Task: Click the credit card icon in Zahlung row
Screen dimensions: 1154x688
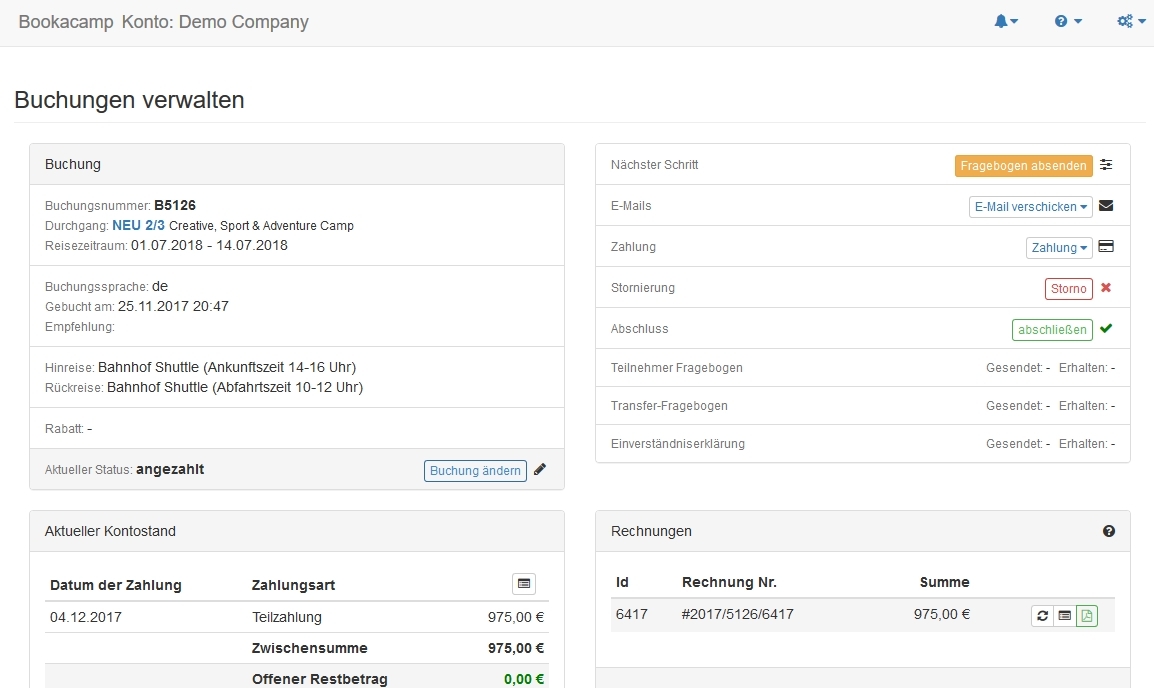Action: [x=1106, y=247]
